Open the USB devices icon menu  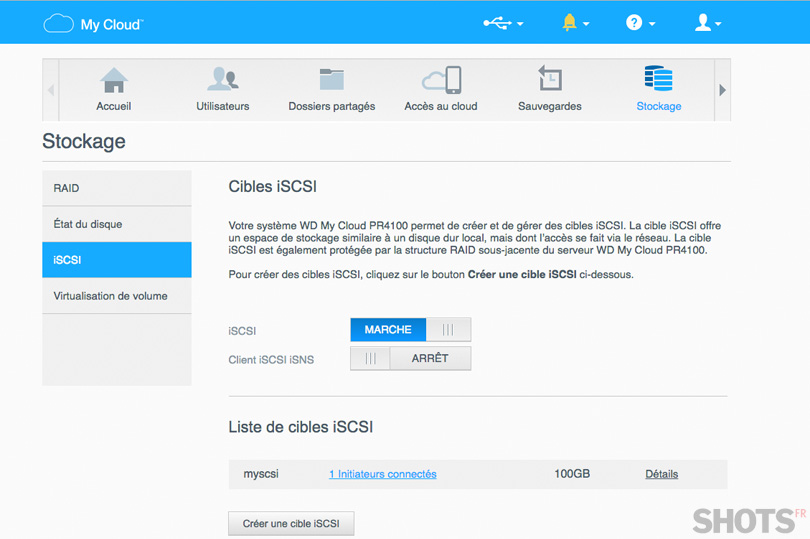tap(497, 23)
